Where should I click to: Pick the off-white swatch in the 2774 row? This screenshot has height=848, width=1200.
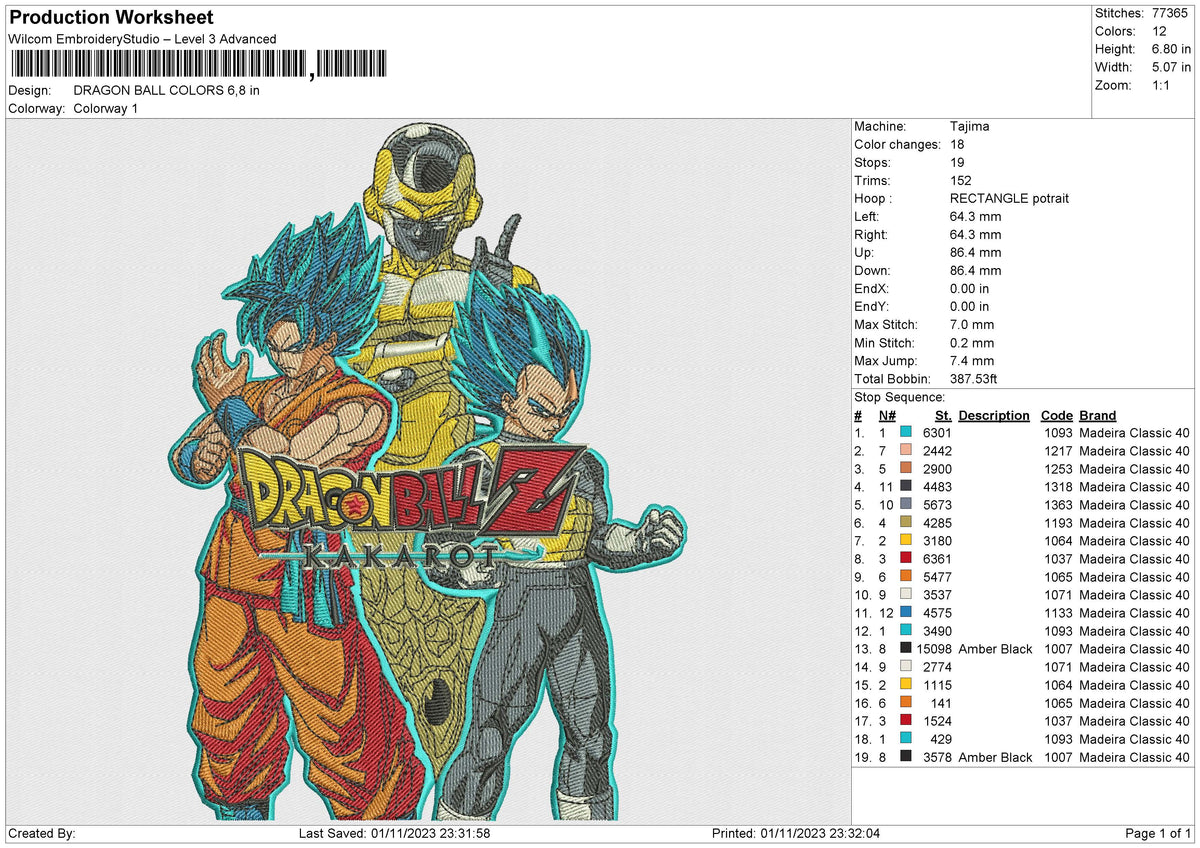click(906, 667)
